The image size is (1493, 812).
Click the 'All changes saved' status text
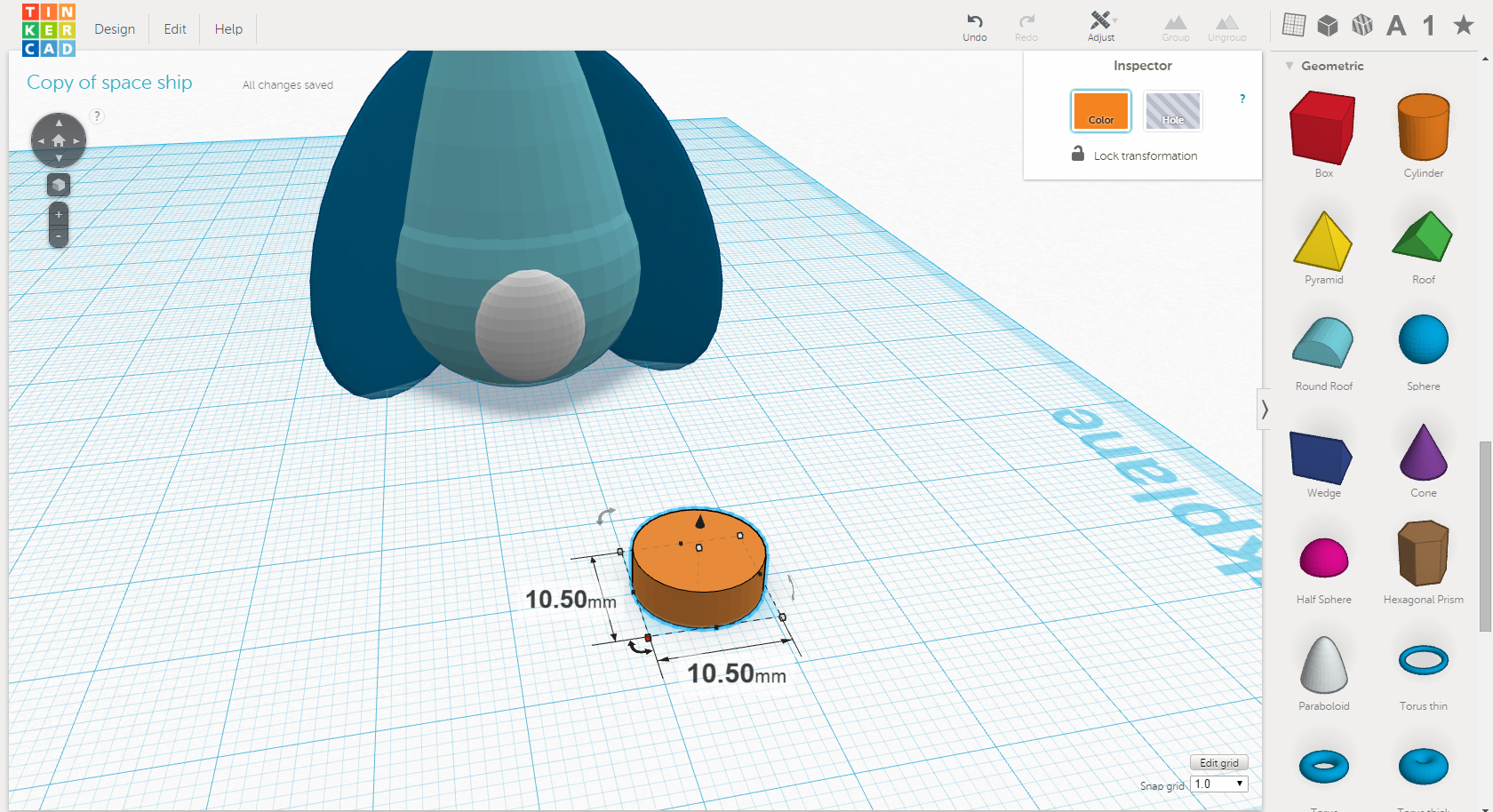(288, 85)
